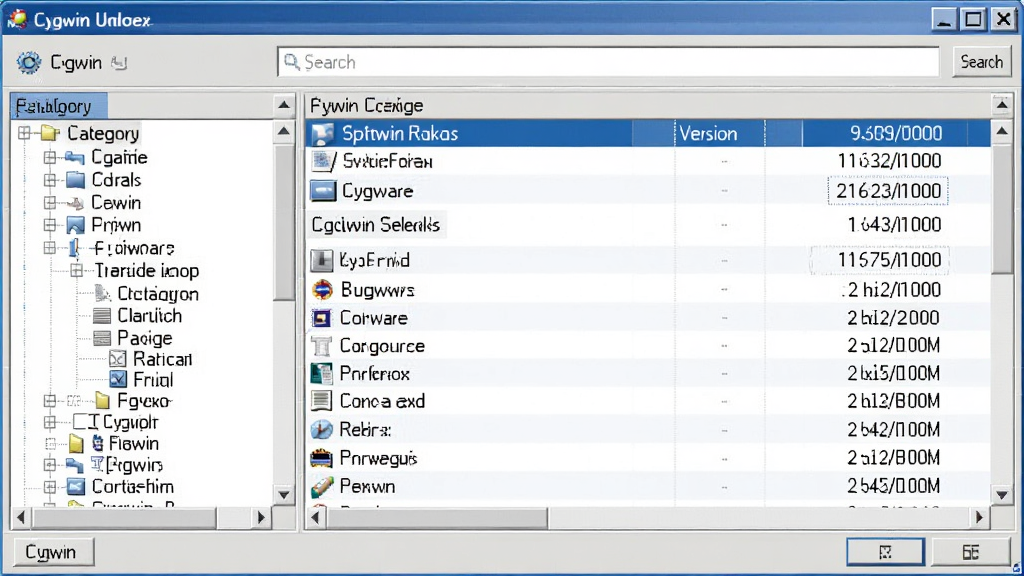The height and width of the screenshot is (576, 1024).
Task: Expand the Cgaime tree node
Action: click(50, 157)
